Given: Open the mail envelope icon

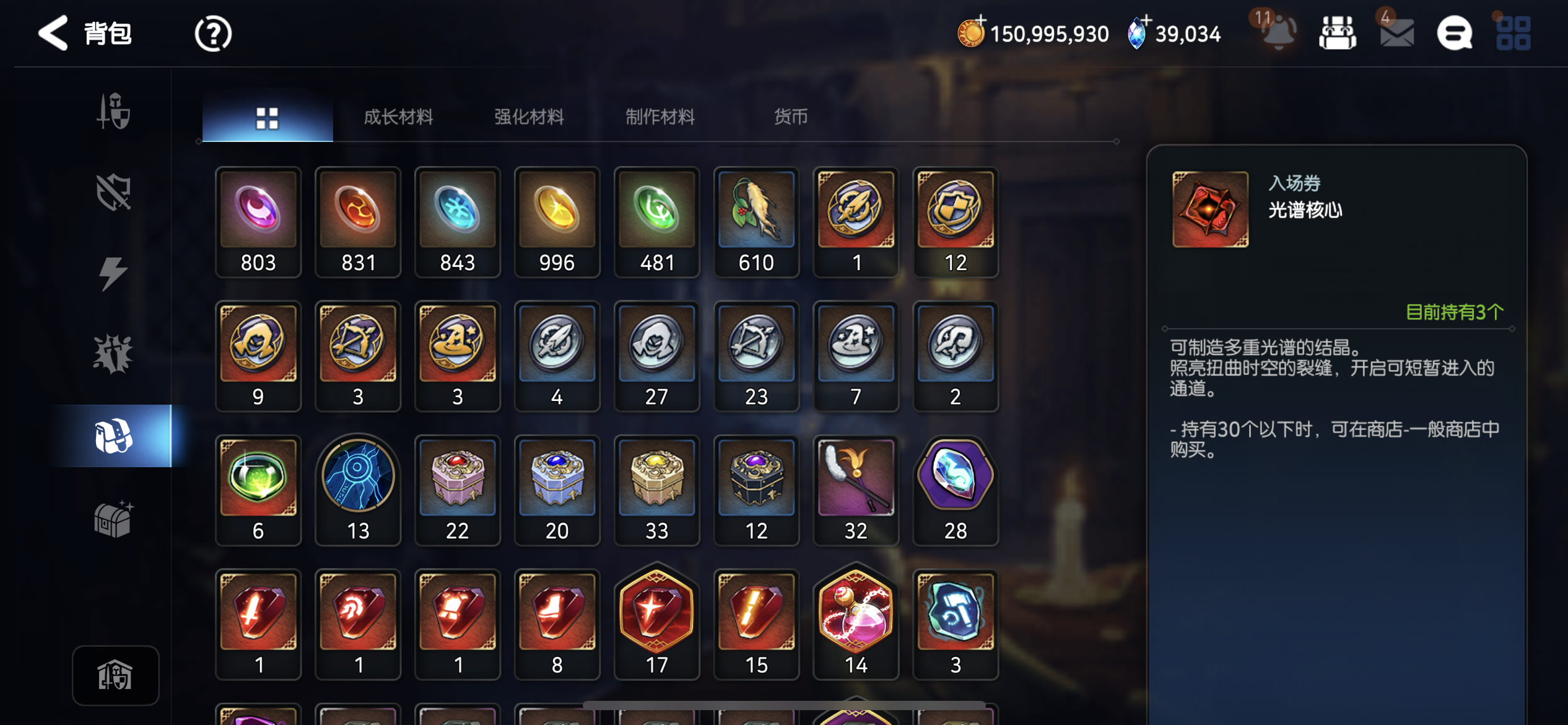Looking at the screenshot, I should coord(1396,32).
